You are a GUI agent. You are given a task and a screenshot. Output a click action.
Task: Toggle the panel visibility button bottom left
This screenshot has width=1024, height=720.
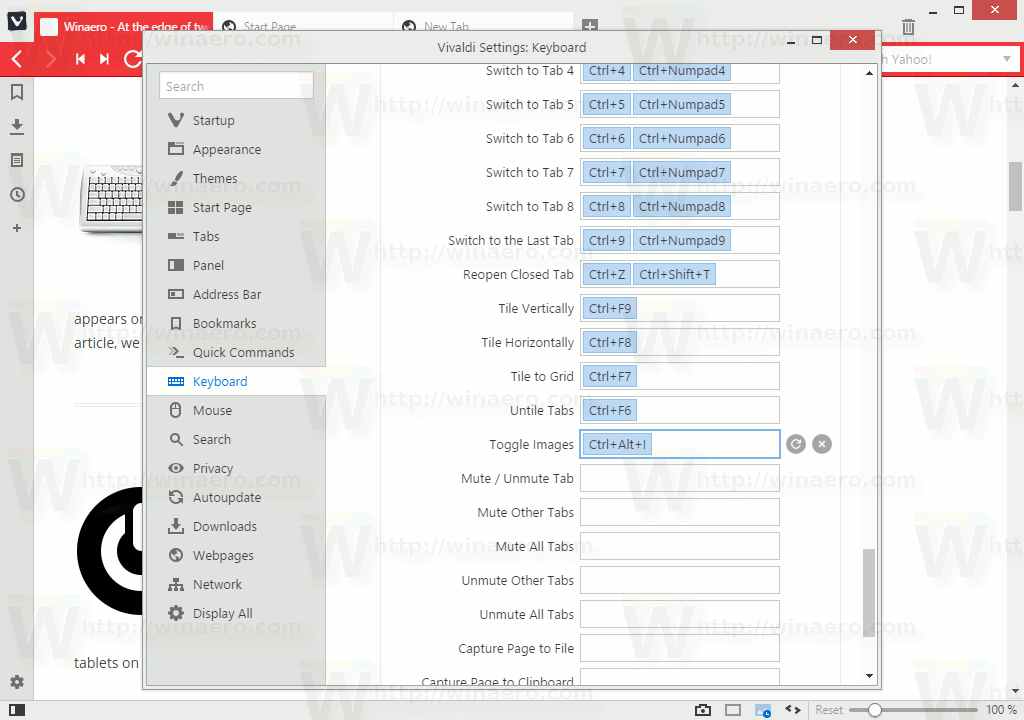click(x=16, y=708)
